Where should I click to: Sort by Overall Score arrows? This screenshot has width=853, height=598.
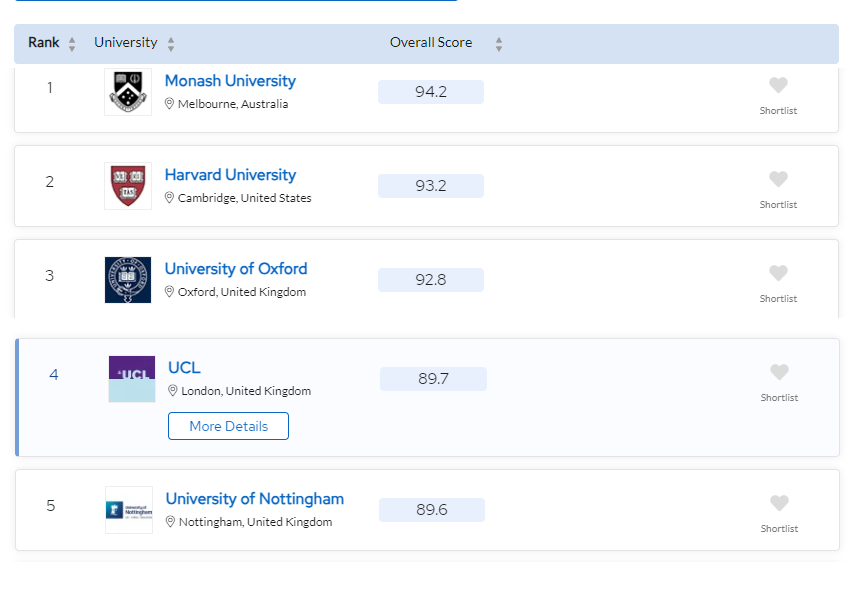(499, 44)
